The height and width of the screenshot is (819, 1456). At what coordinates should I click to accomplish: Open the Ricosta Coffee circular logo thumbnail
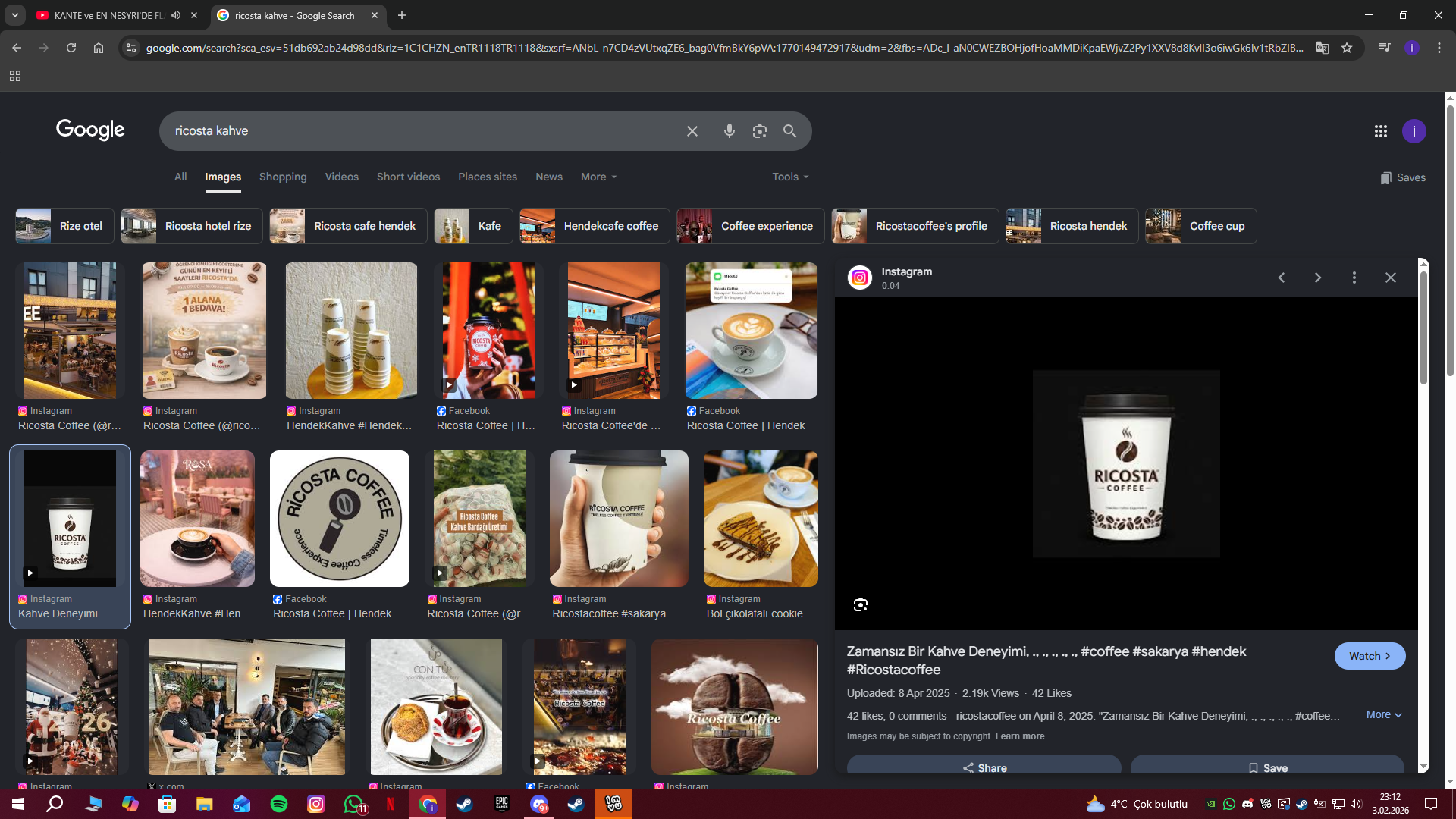tap(339, 519)
